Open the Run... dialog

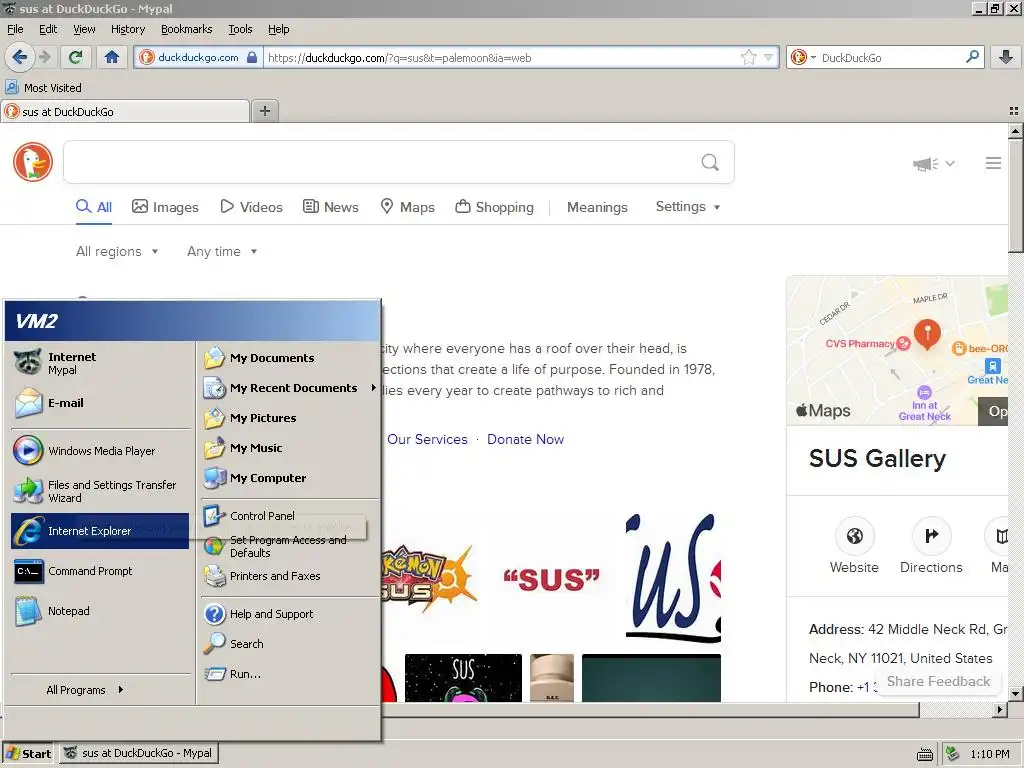(x=289, y=674)
